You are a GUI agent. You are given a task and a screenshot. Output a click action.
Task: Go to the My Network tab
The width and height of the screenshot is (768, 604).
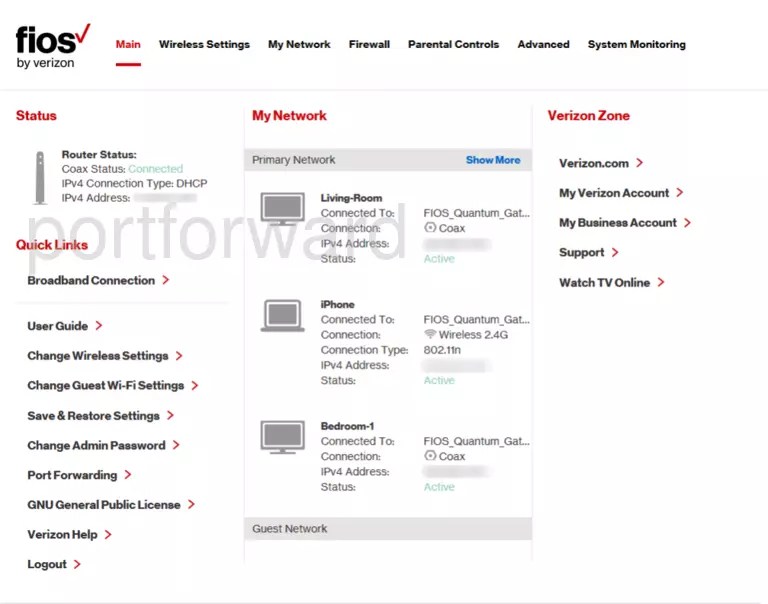coord(299,45)
